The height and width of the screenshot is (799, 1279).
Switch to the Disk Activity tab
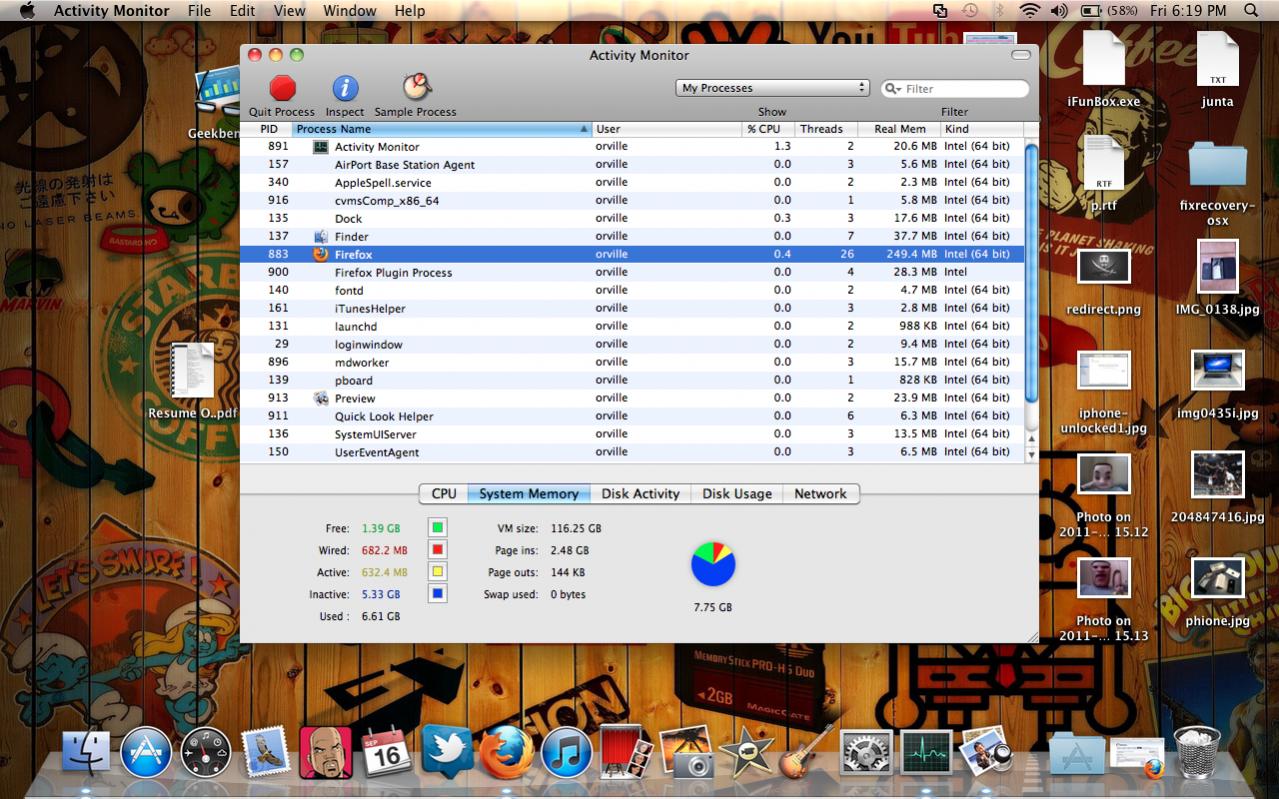(640, 494)
